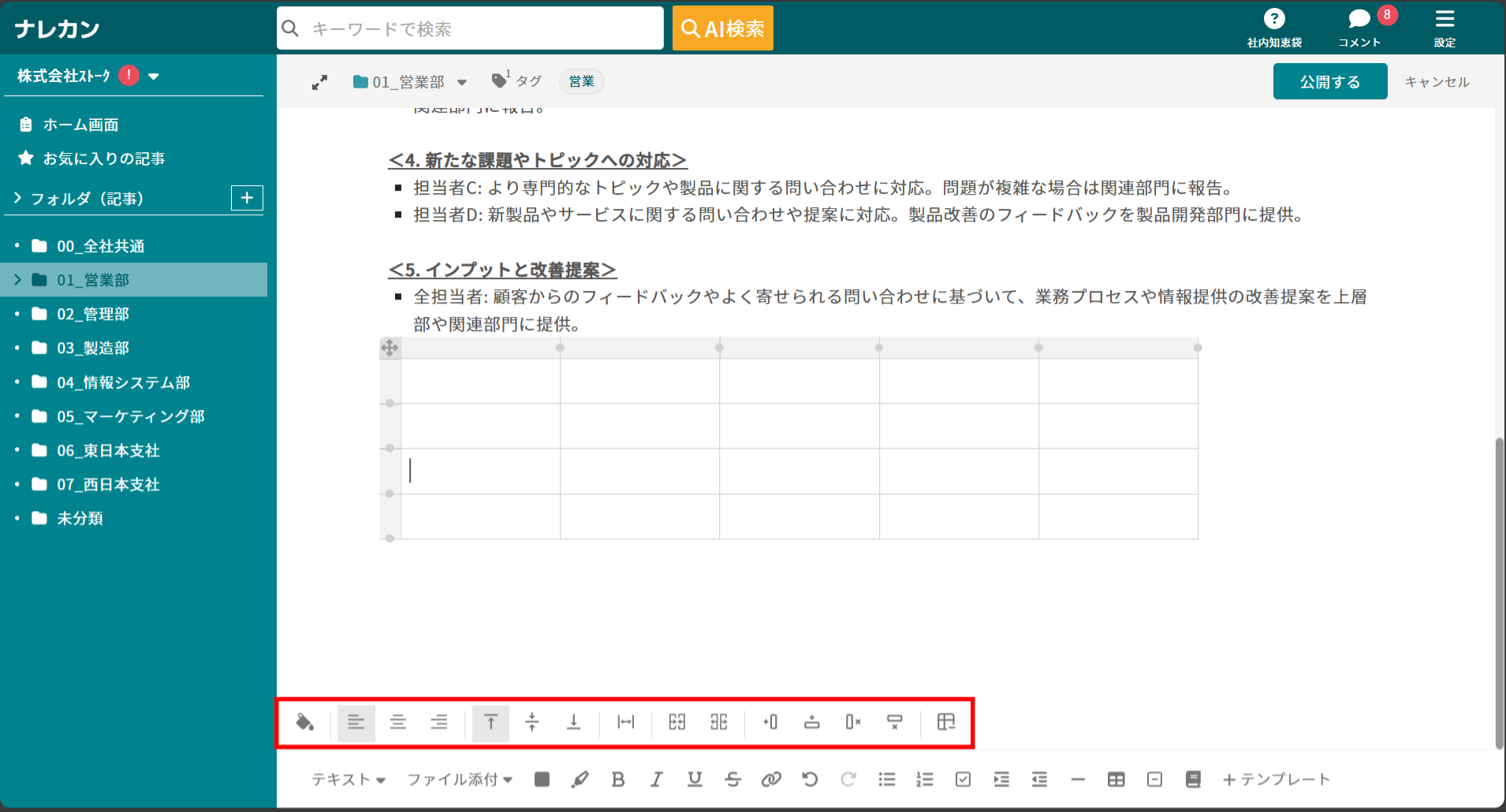1506x812 pixels.
Task: Delete the selected table column
Action: click(x=852, y=722)
